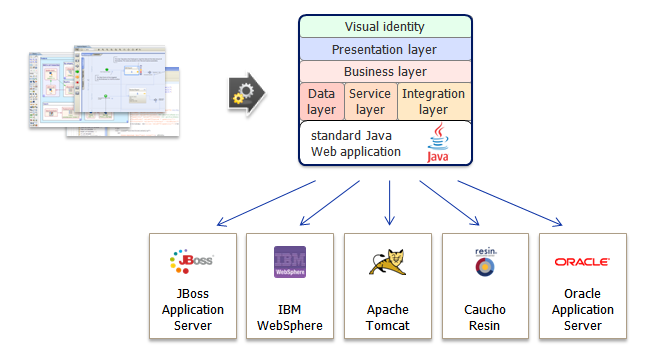Select the Data layer box
670x360 pixels.
[x=321, y=102]
